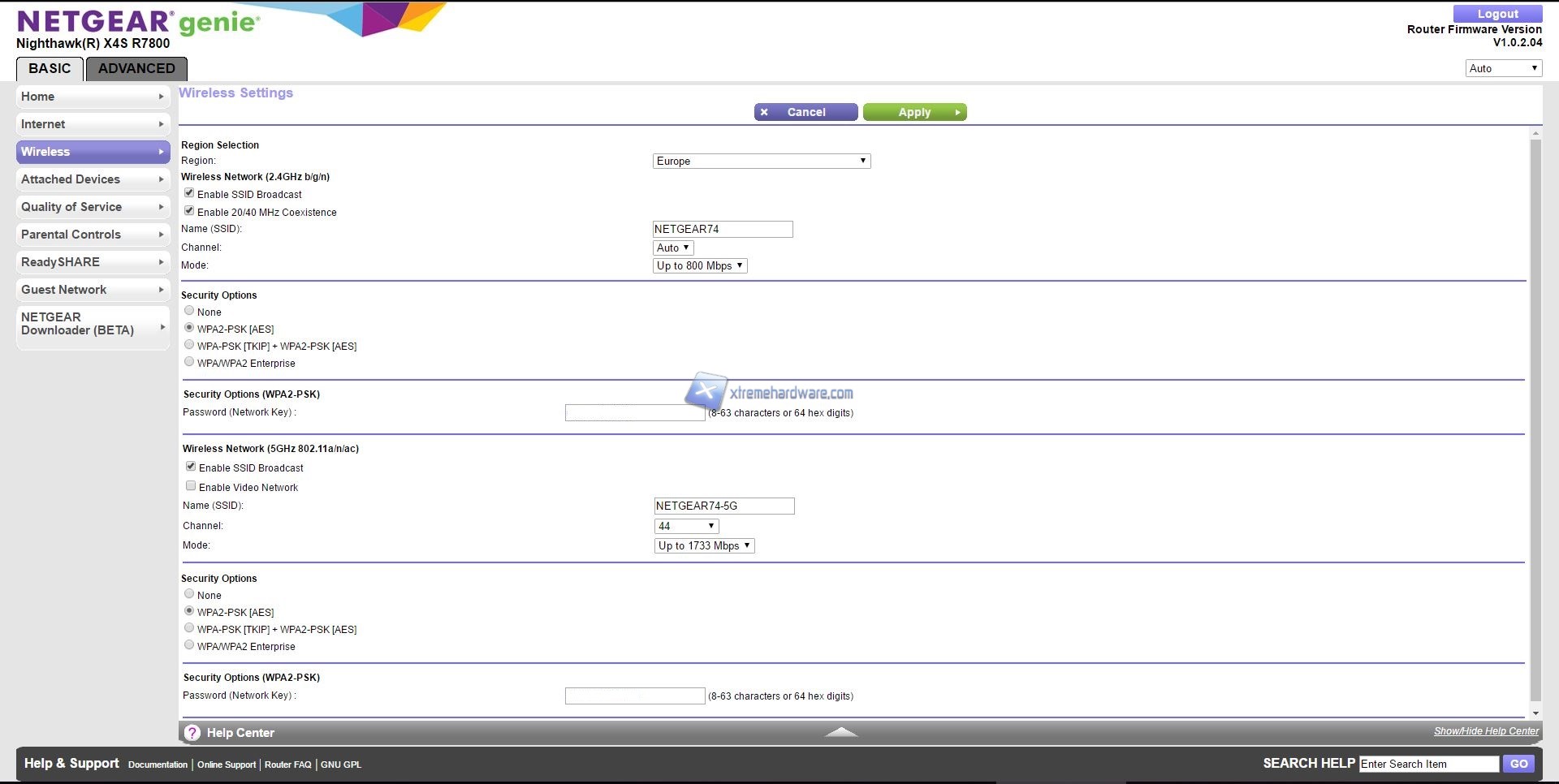Uncheck Enable 20/40 MHz Coexistence
1559x784 pixels.
click(189, 211)
